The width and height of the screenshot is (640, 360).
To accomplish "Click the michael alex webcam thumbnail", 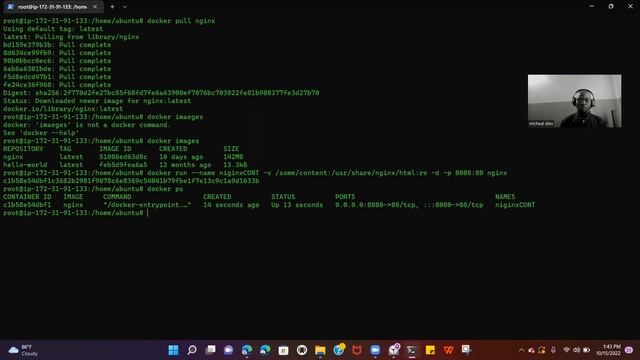I will (x=575, y=101).
